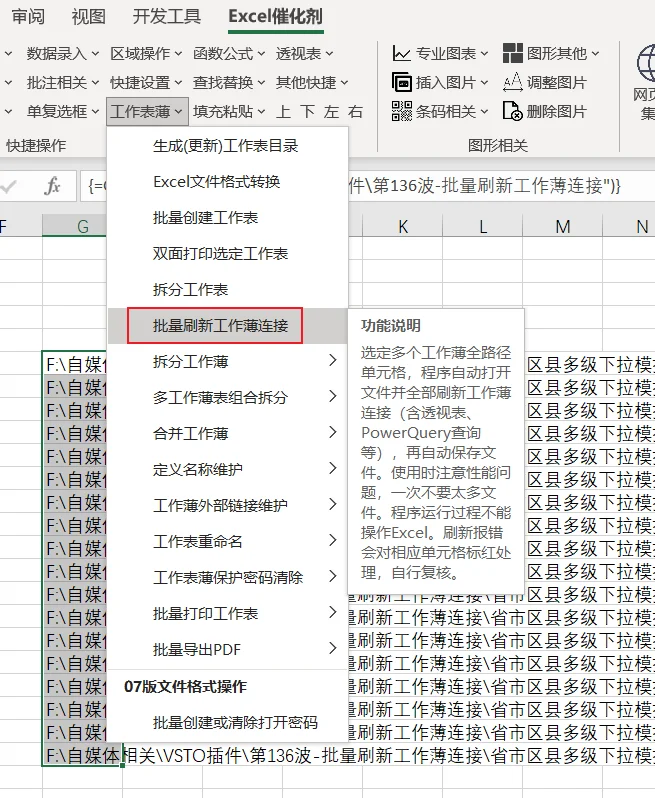Viewport: 655px width, 798px height.
Task: Expand the 批量打印工作表 submenu
Action: click(x=228, y=613)
